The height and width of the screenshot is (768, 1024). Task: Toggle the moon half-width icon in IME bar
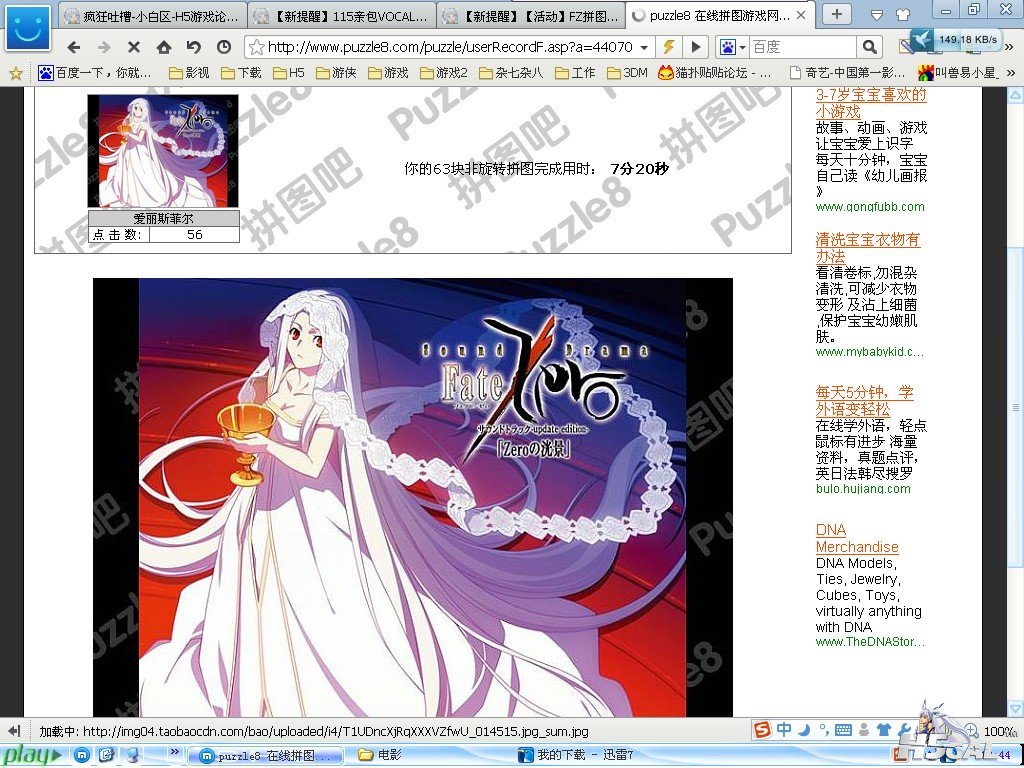805,729
